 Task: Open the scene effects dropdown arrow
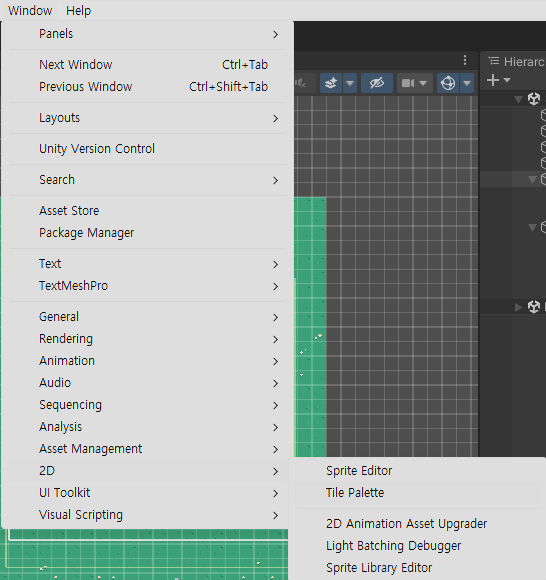350,83
